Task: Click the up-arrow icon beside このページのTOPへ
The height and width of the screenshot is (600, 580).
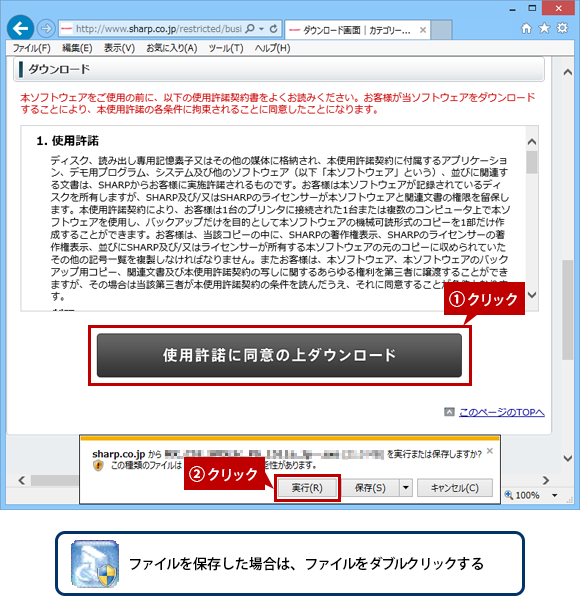Action: [x=449, y=412]
